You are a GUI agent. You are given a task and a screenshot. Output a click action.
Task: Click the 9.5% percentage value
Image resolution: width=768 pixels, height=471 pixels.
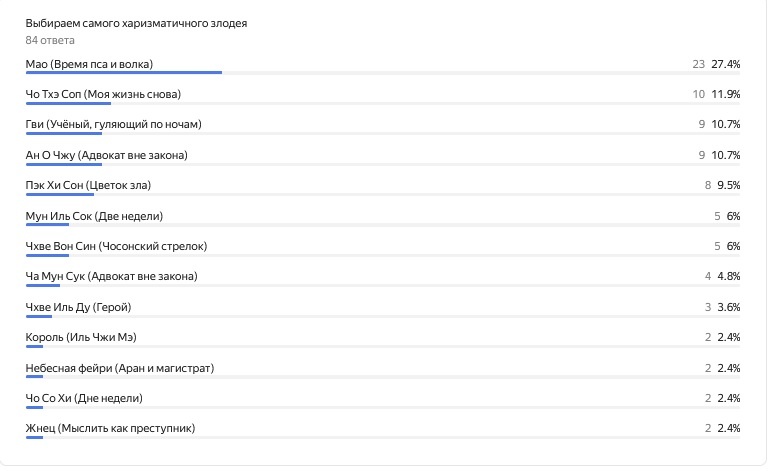[x=728, y=185]
